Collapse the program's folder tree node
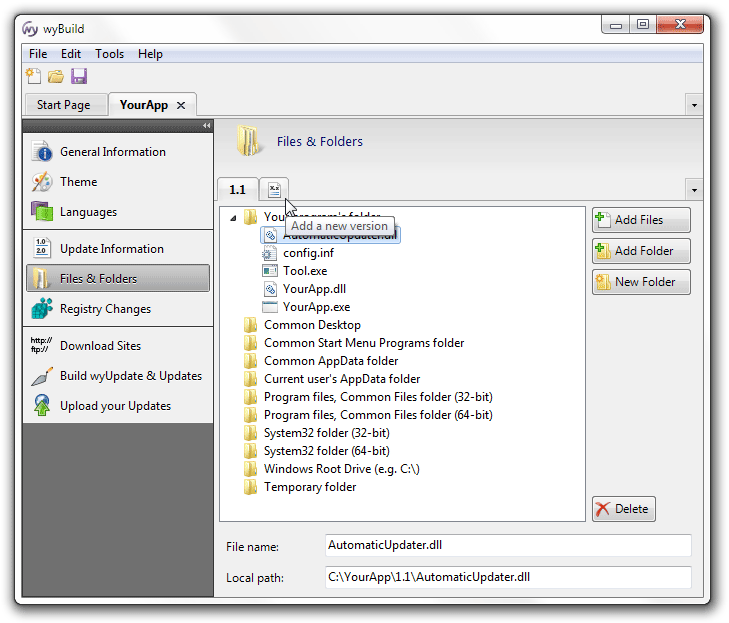Image resolution: width=729 pixels, height=623 pixels. point(233,218)
